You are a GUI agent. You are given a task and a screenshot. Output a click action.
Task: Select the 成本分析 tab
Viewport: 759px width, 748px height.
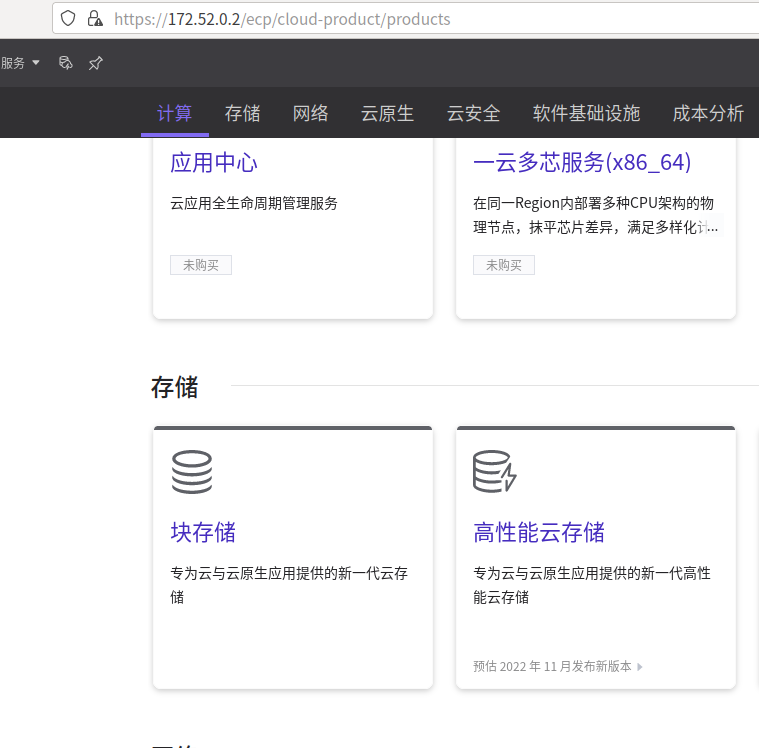click(708, 113)
